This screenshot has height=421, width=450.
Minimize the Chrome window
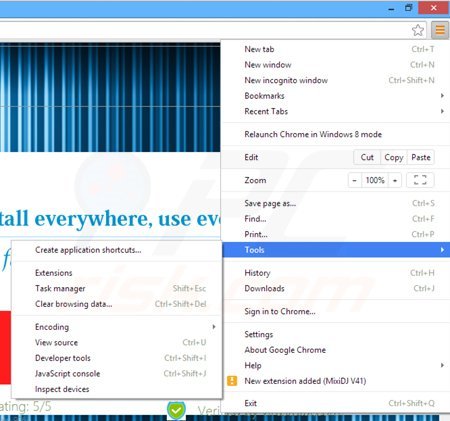[x=391, y=8]
